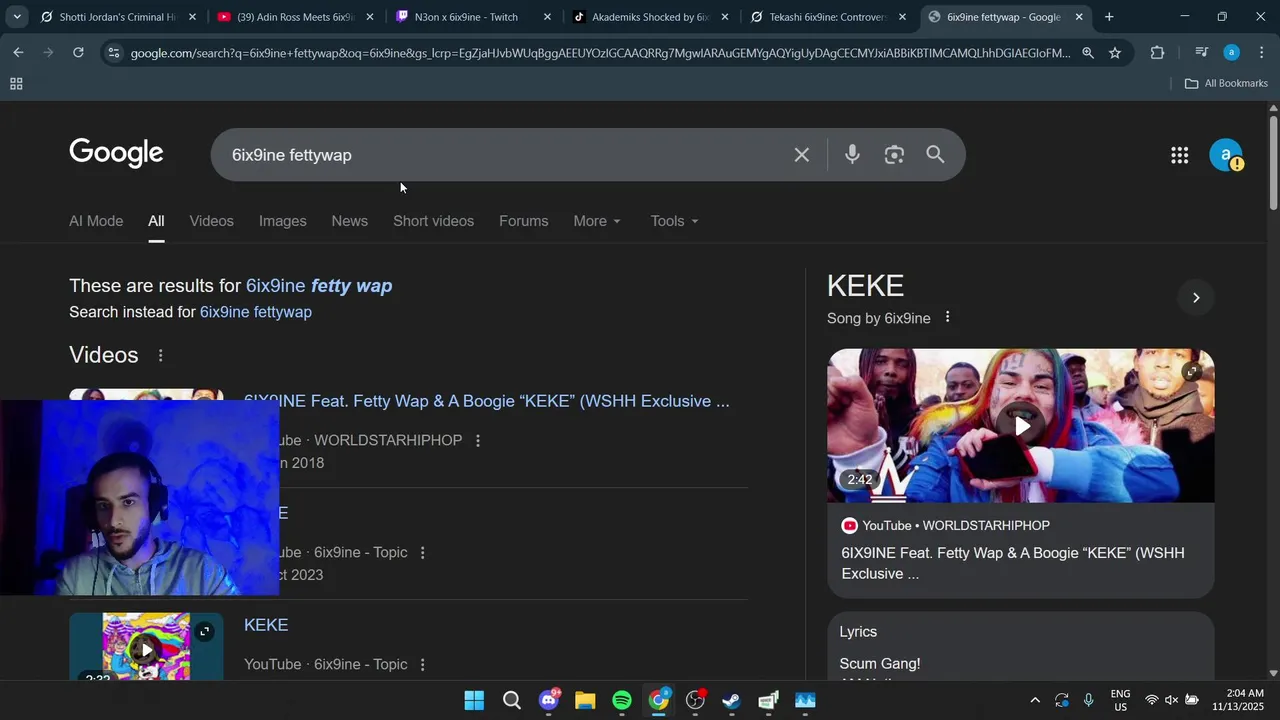
Task: Play the KEKE video in knowledge panel
Action: coord(1021,426)
